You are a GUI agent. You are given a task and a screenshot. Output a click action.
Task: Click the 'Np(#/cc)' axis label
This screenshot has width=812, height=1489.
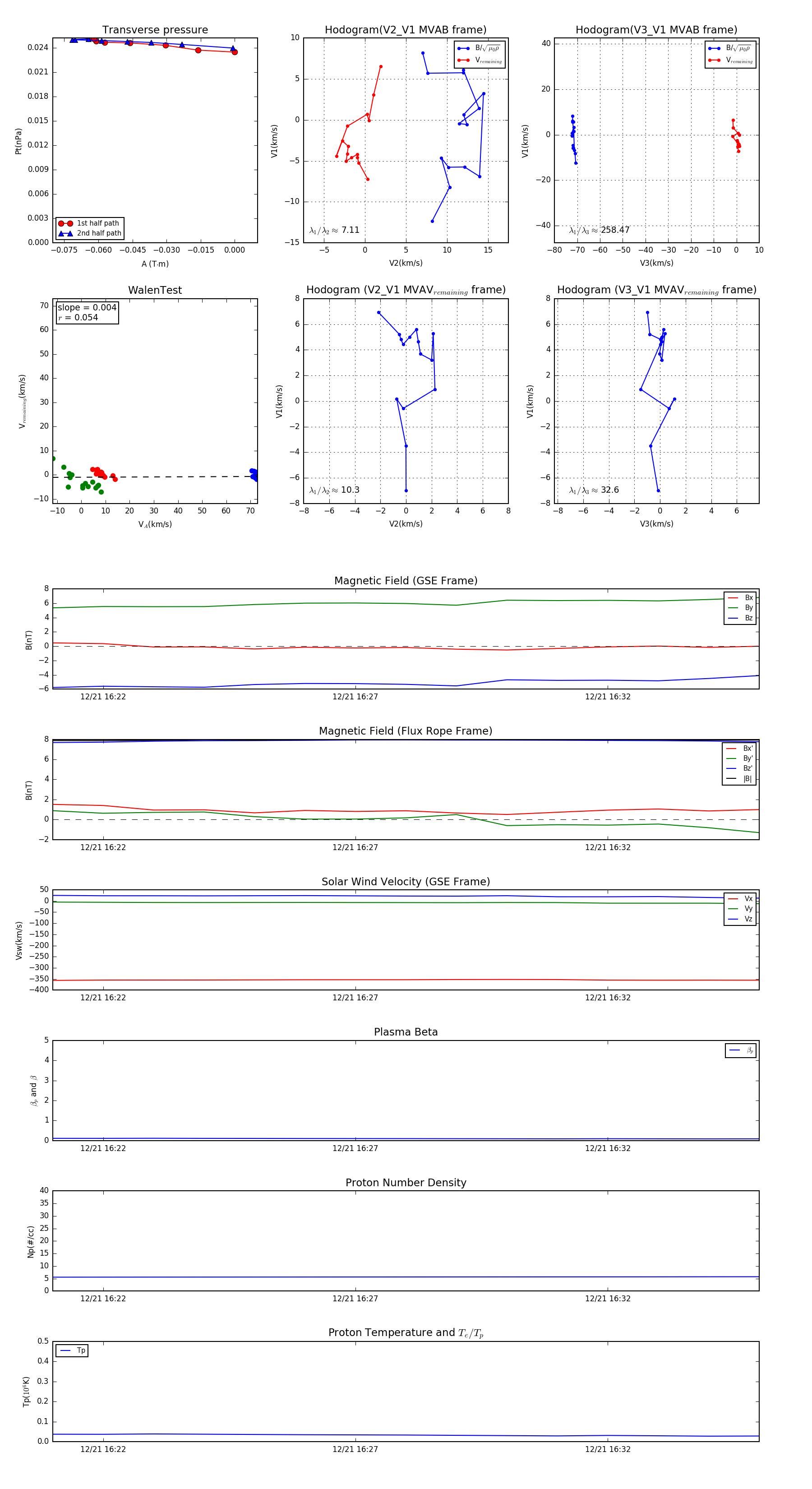[31, 1242]
